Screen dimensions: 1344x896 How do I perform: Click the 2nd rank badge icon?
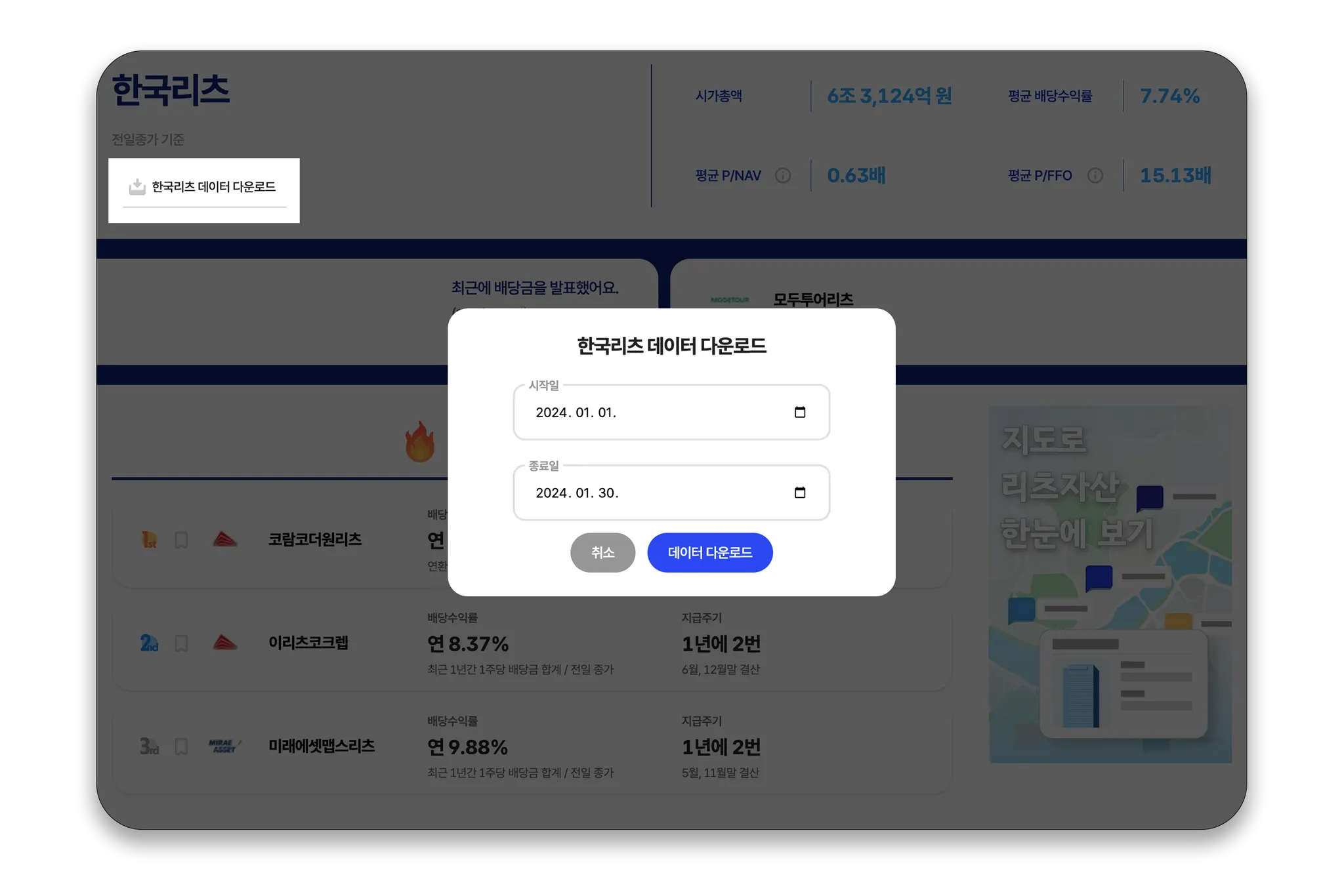150,643
